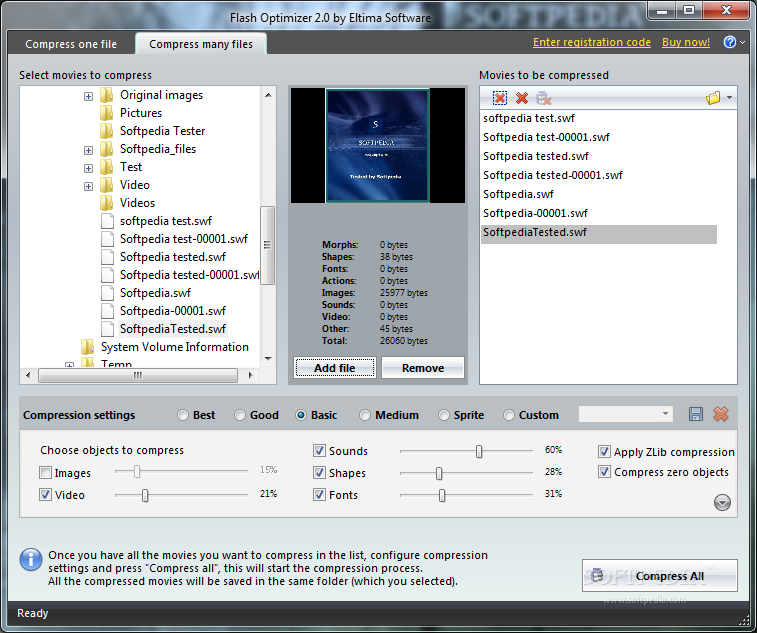Viewport: 757px width, 633px height.
Task: Open the compression preset combo box
Action: pyautogui.click(x=626, y=414)
